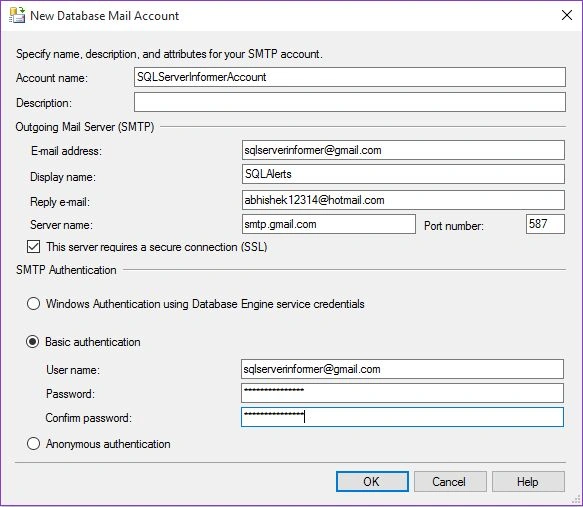Grab the resize grip at dialog corner
Image resolution: width=583 pixels, height=507 pixels.
(x=577, y=501)
